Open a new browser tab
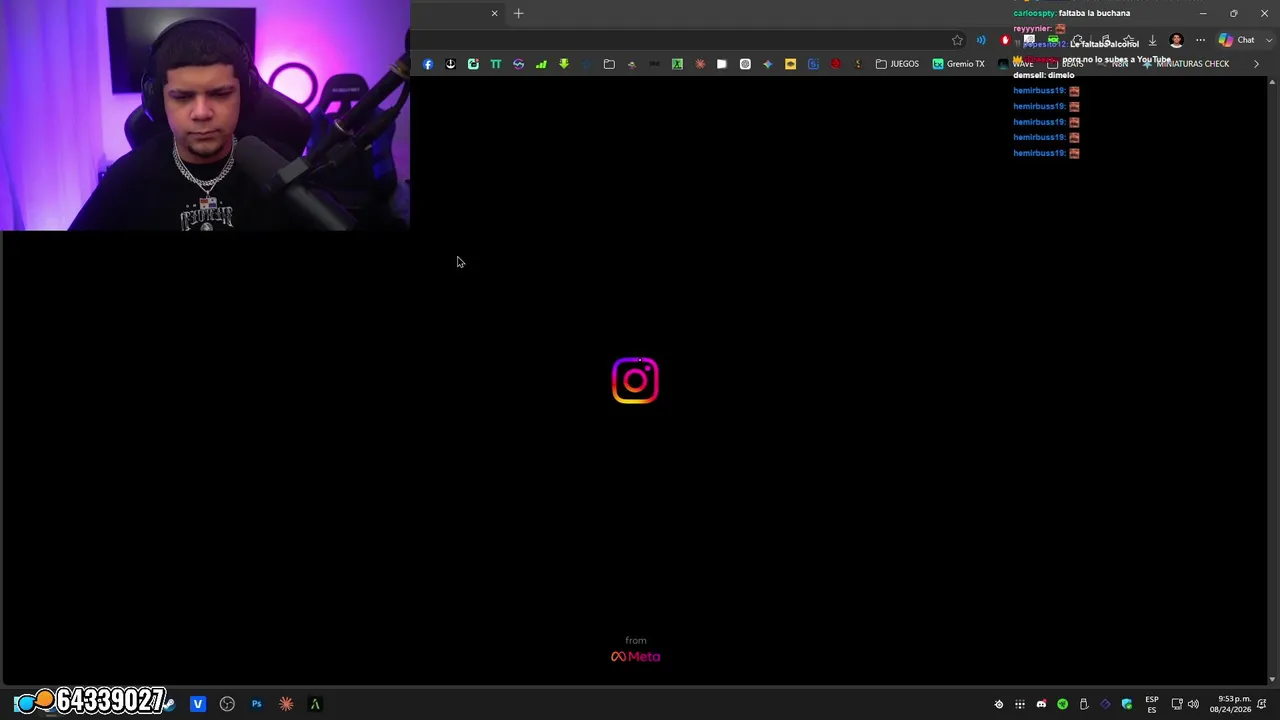The width and height of the screenshot is (1280, 720). (x=518, y=13)
